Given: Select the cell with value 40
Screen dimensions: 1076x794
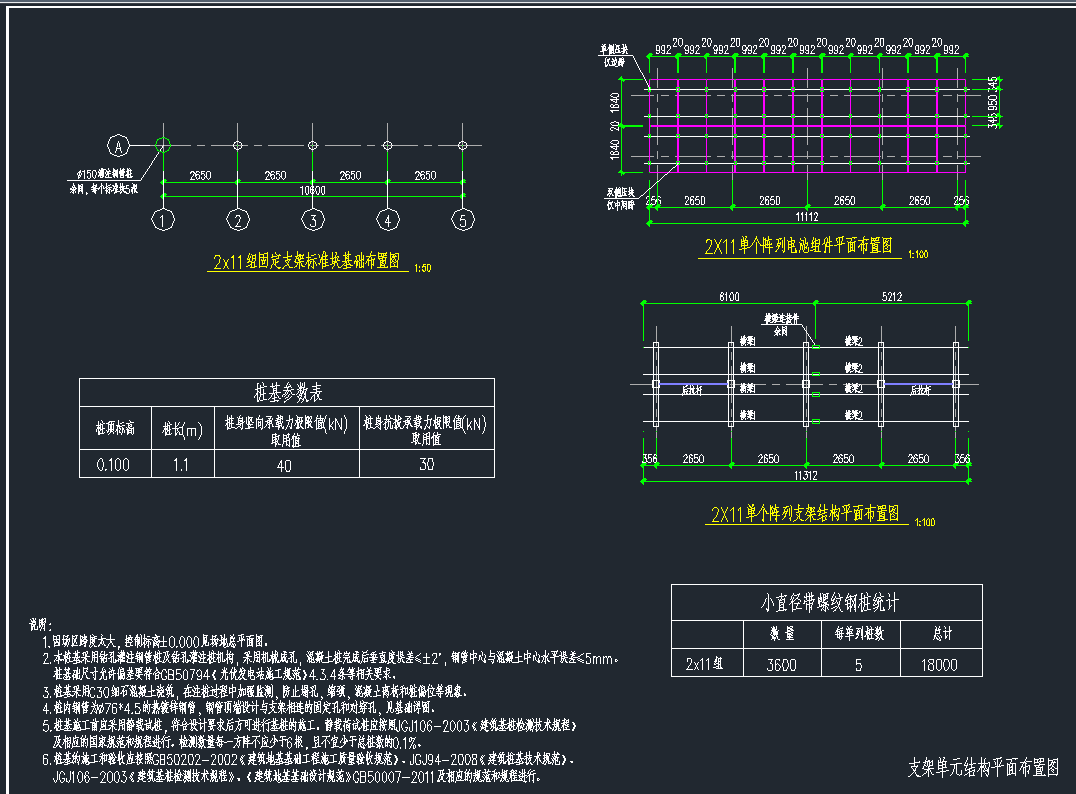Looking at the screenshot, I should (x=285, y=464).
